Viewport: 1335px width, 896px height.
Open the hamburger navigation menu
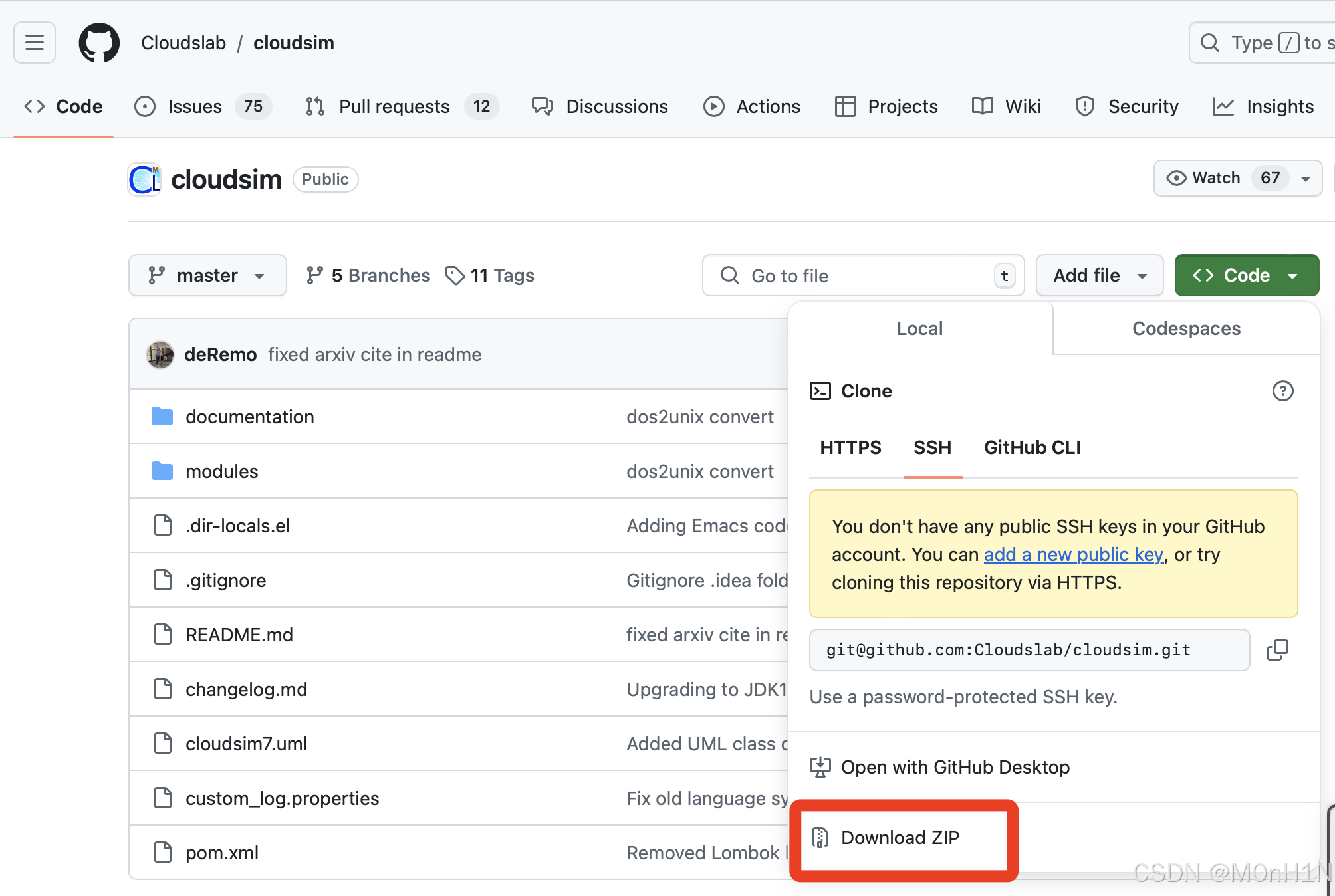(33, 43)
